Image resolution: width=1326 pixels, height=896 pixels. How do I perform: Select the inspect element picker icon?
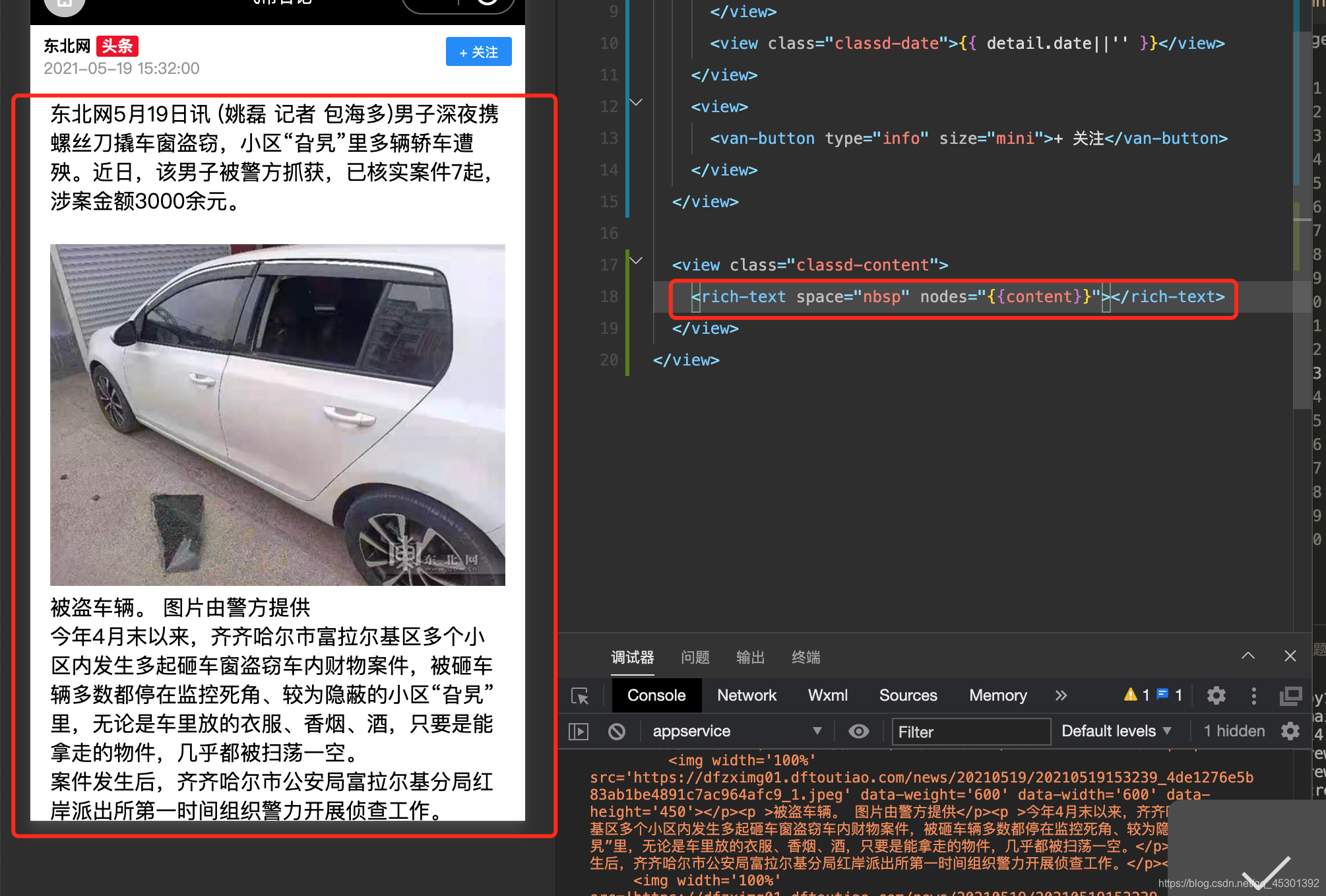(x=579, y=695)
